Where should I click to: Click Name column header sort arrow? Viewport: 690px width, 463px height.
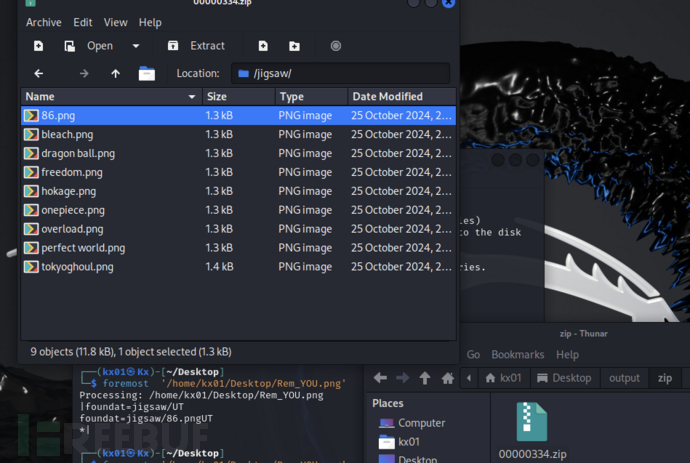tap(192, 97)
